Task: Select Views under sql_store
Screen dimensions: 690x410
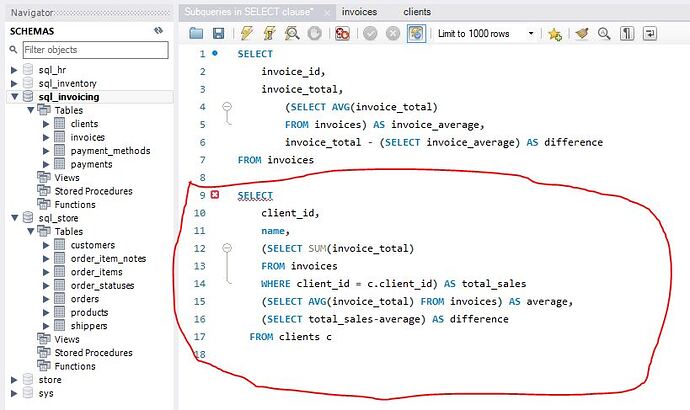Action: 67,339
